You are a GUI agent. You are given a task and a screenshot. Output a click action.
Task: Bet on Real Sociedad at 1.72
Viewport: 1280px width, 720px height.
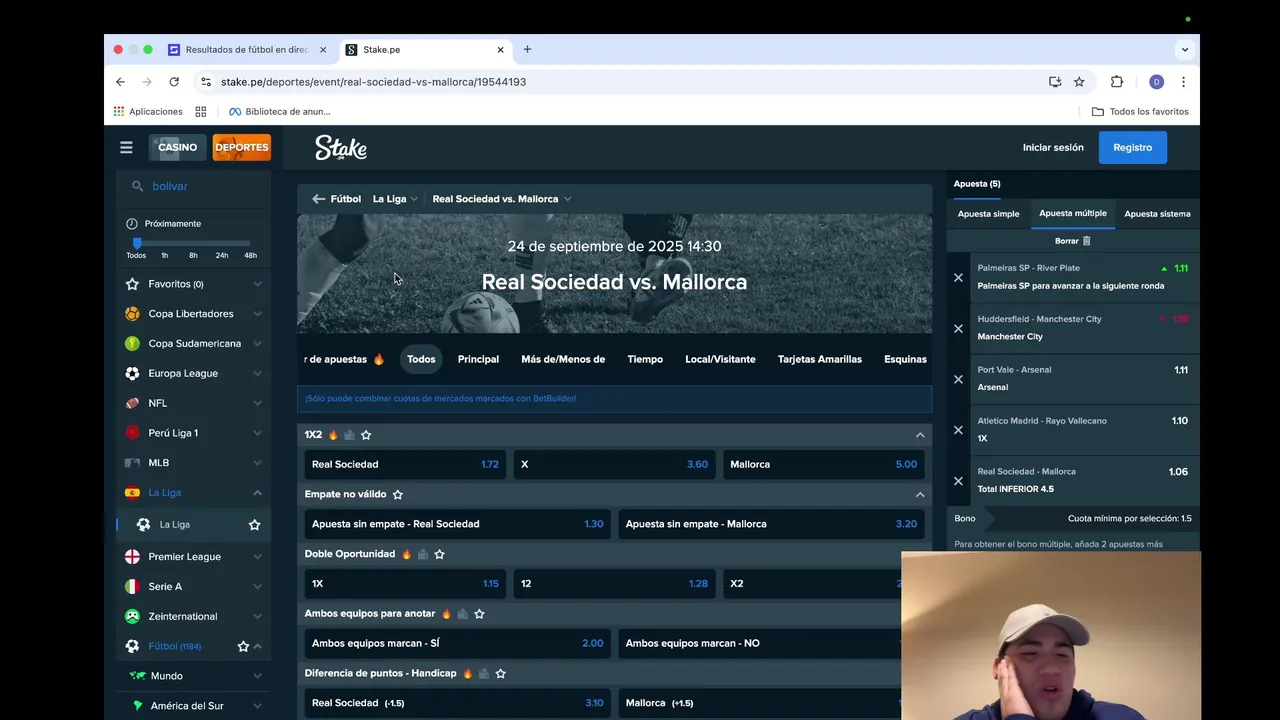(x=405, y=464)
